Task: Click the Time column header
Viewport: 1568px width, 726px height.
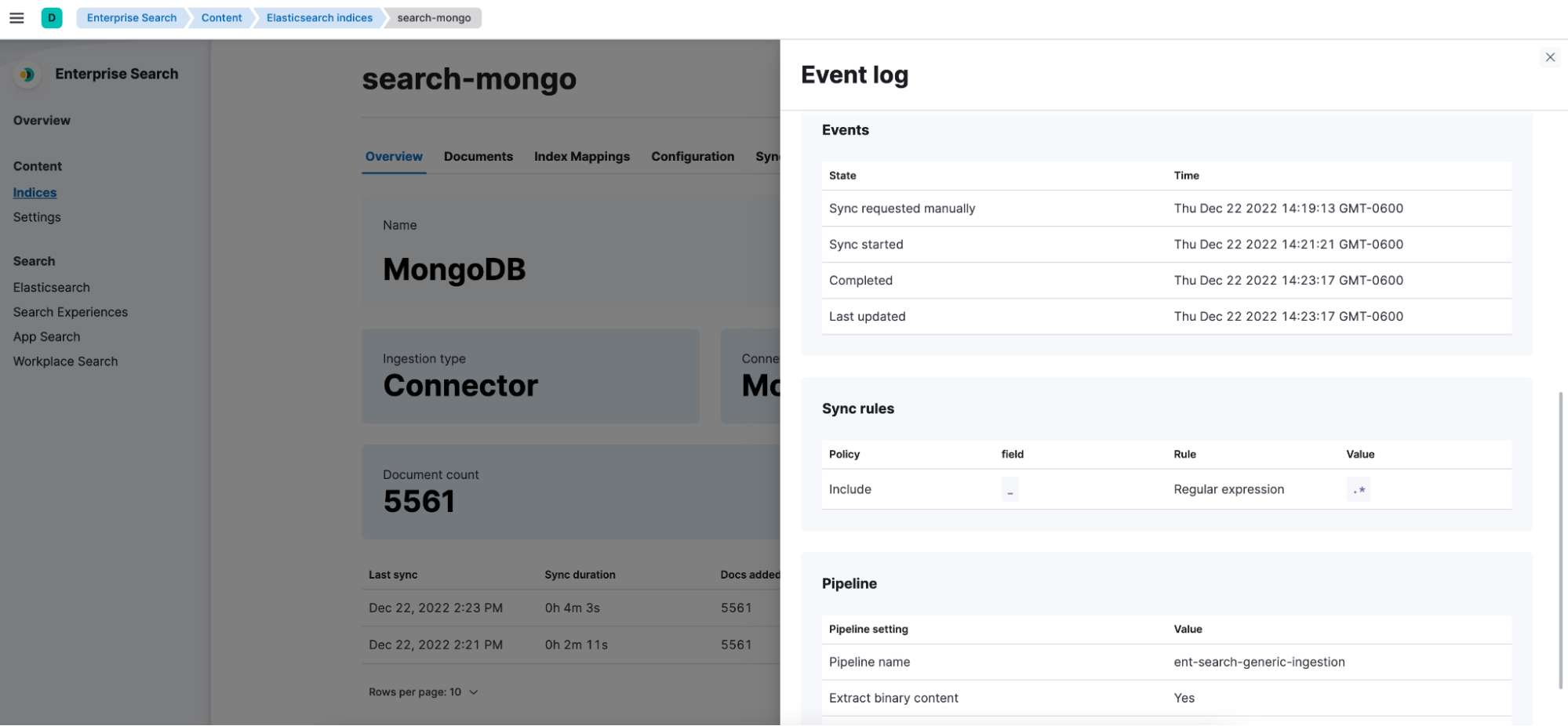Action: point(1186,176)
